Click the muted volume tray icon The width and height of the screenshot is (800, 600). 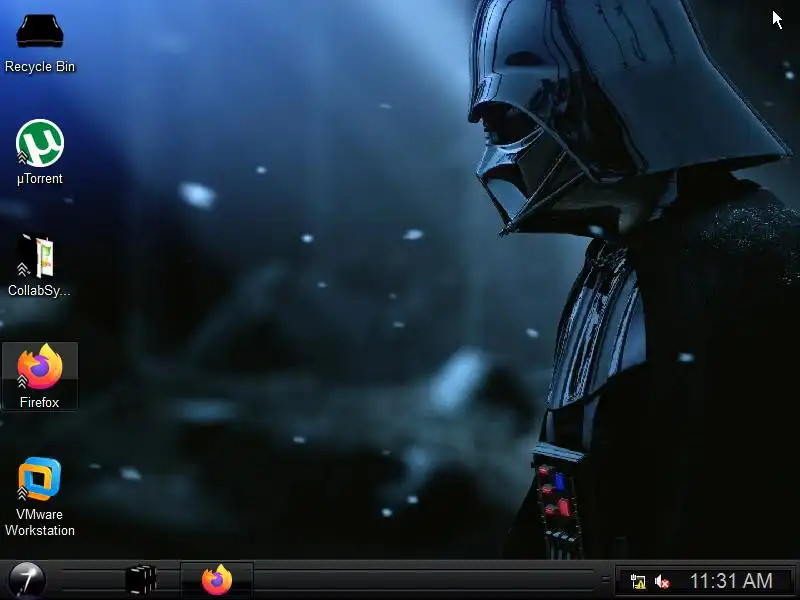tap(662, 581)
